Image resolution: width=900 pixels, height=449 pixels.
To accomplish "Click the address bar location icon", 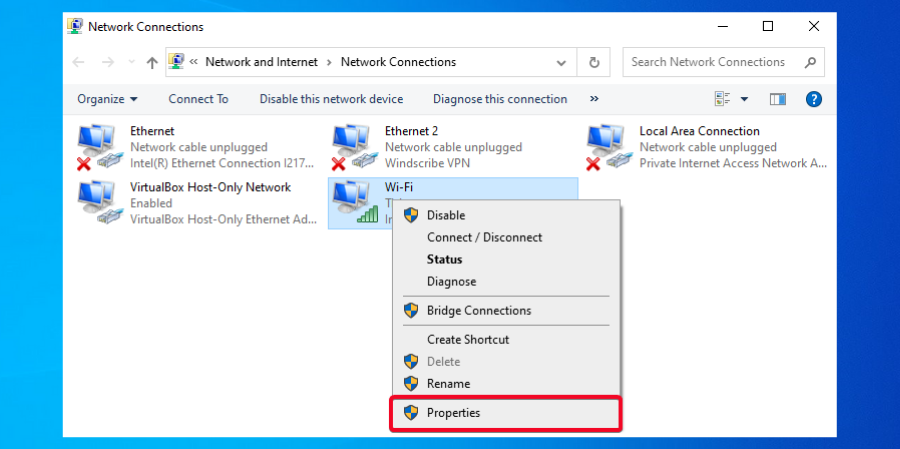I will coord(177,61).
